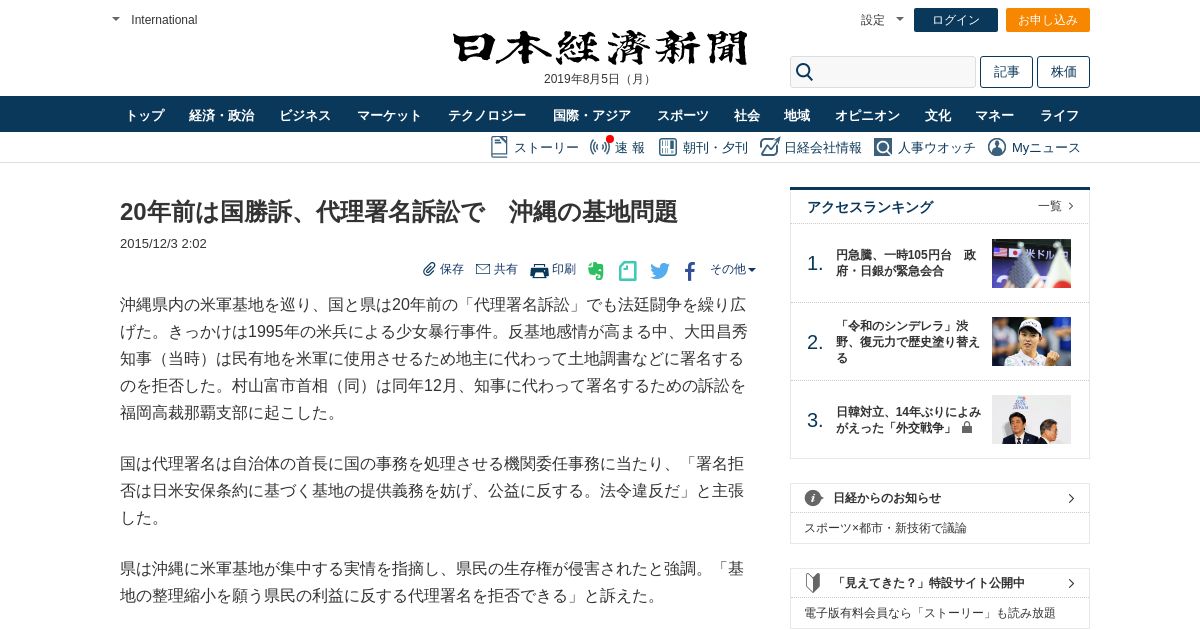
Task: Open the ストーリー document icon
Action: tap(499, 147)
